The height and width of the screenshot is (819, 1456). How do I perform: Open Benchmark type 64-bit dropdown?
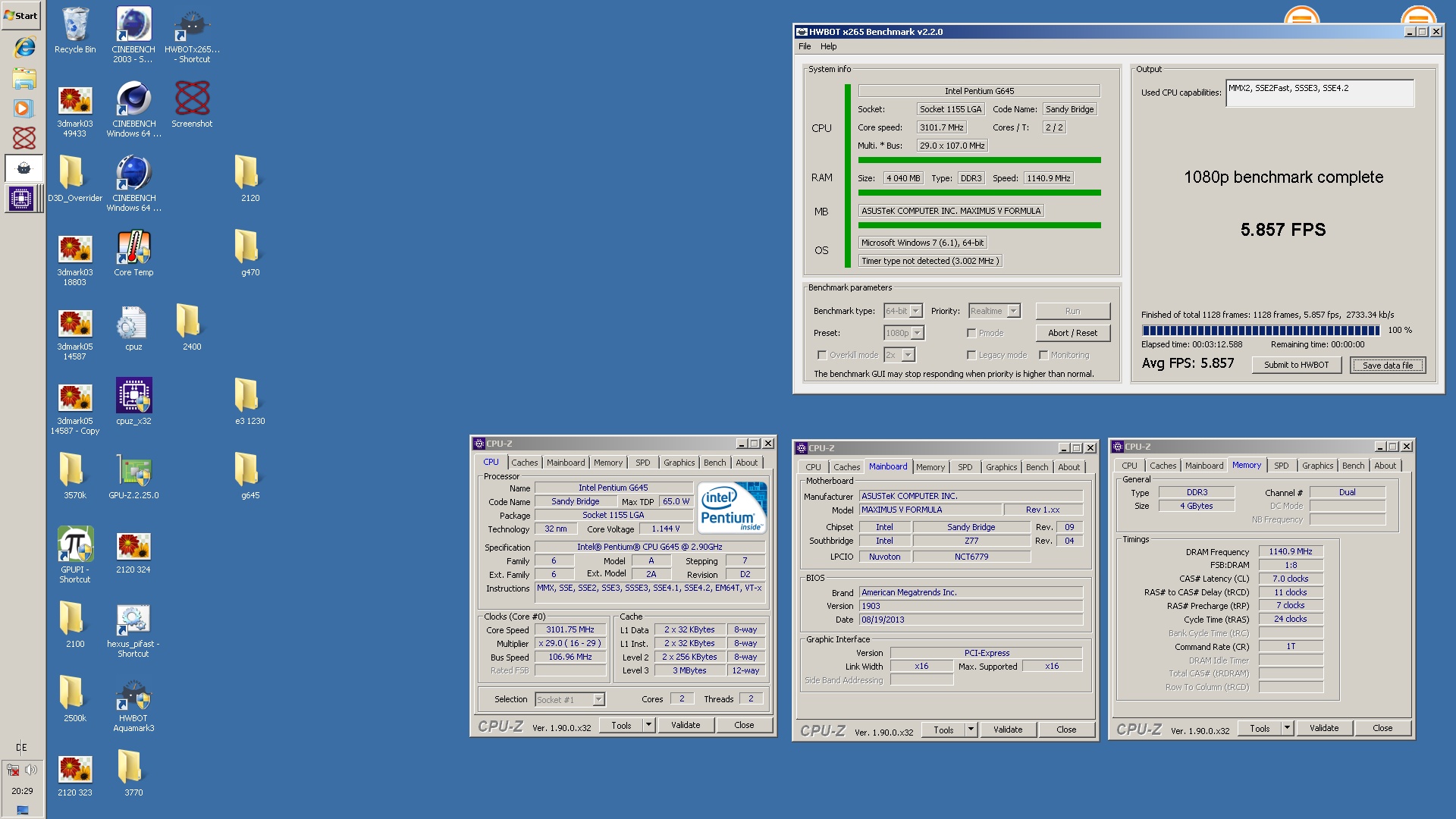tap(903, 311)
